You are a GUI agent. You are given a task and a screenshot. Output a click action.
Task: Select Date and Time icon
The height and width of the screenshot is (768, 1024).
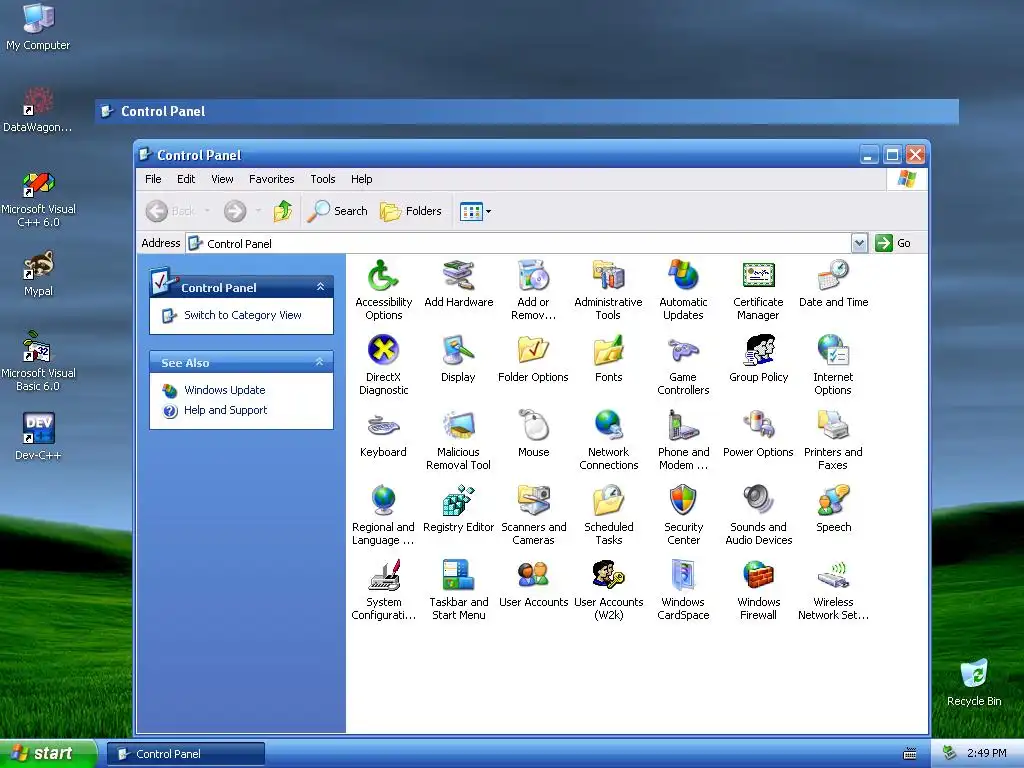tap(833, 276)
